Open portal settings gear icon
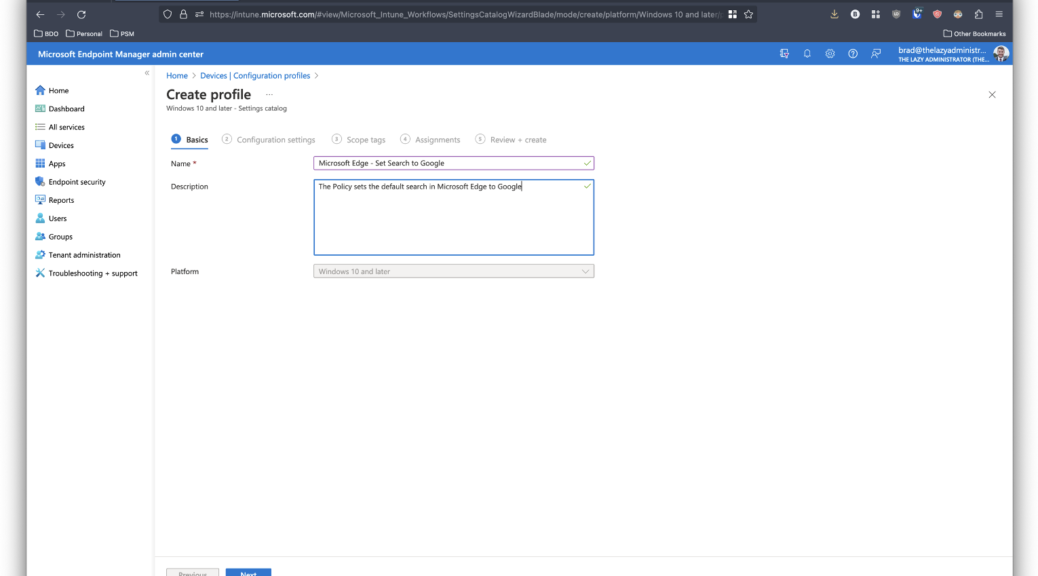This screenshot has width=1038, height=576. (829, 54)
